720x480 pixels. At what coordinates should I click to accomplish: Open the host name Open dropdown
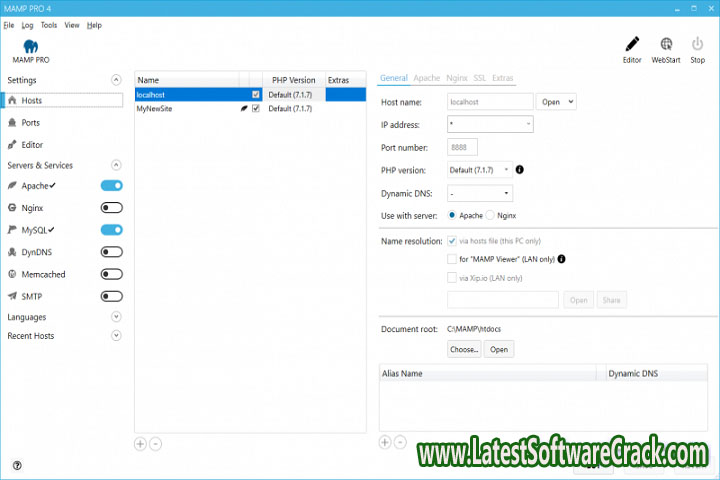tap(556, 102)
